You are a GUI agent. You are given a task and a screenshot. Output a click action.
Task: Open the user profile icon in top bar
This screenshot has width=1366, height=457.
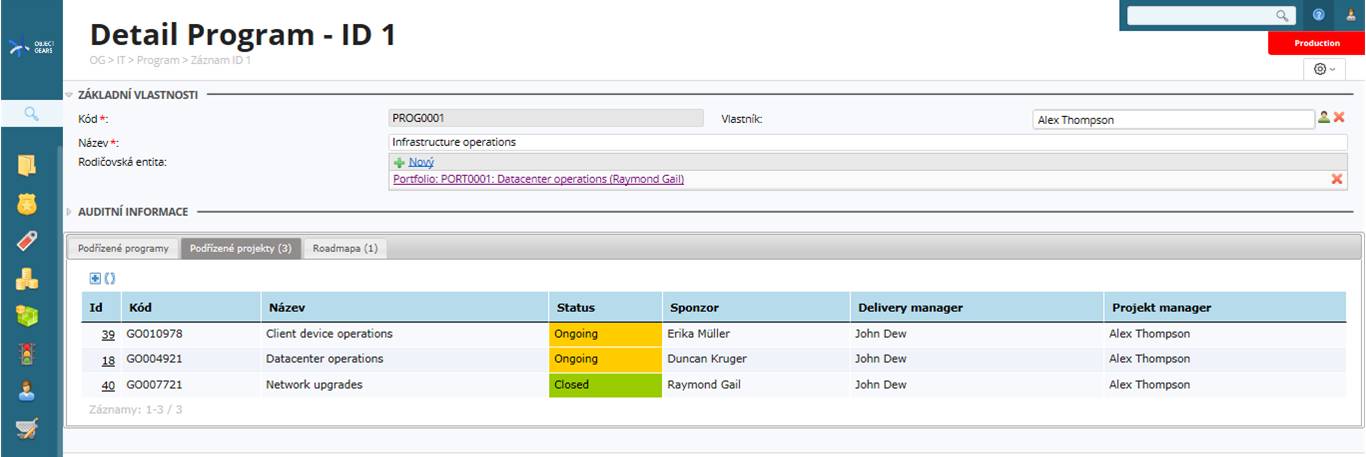1351,15
